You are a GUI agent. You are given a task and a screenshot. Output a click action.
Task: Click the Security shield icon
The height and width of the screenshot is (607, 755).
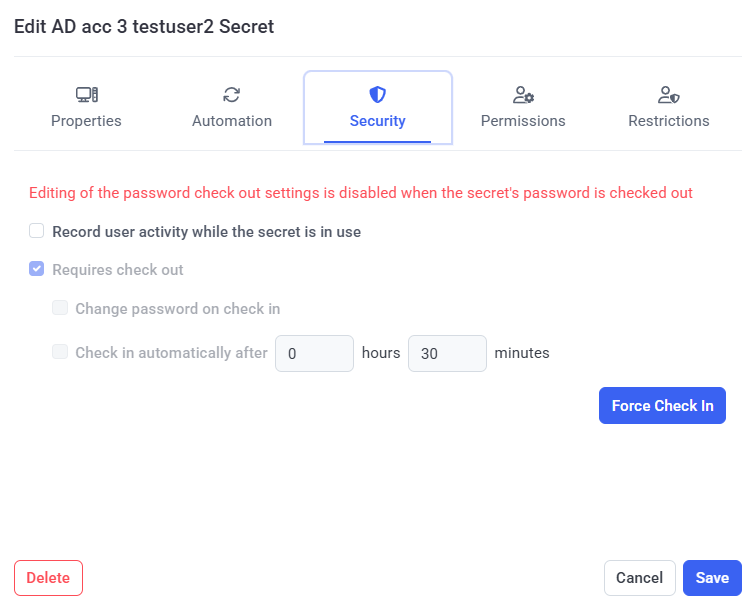pyautogui.click(x=378, y=95)
